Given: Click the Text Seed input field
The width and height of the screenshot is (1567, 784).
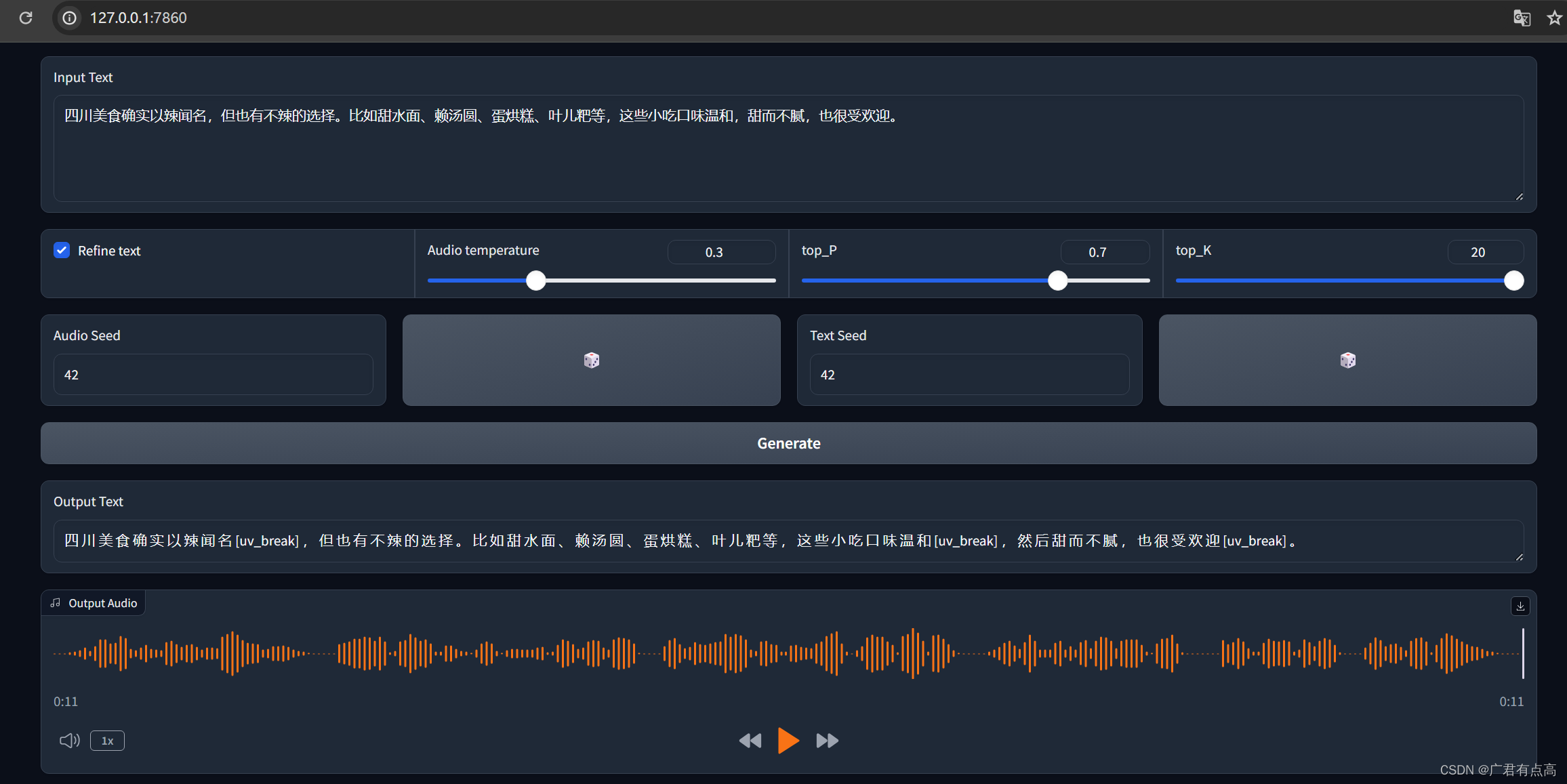Looking at the screenshot, I should pyautogui.click(x=969, y=374).
